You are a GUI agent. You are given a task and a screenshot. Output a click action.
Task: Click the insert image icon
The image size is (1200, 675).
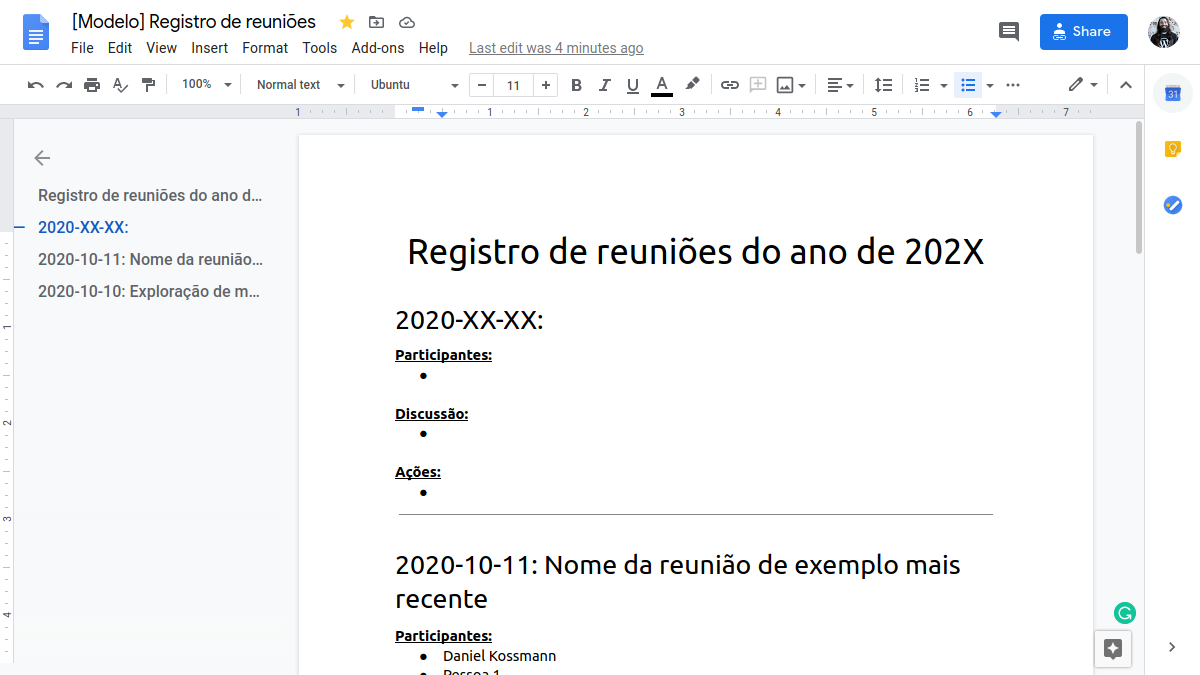tap(785, 85)
